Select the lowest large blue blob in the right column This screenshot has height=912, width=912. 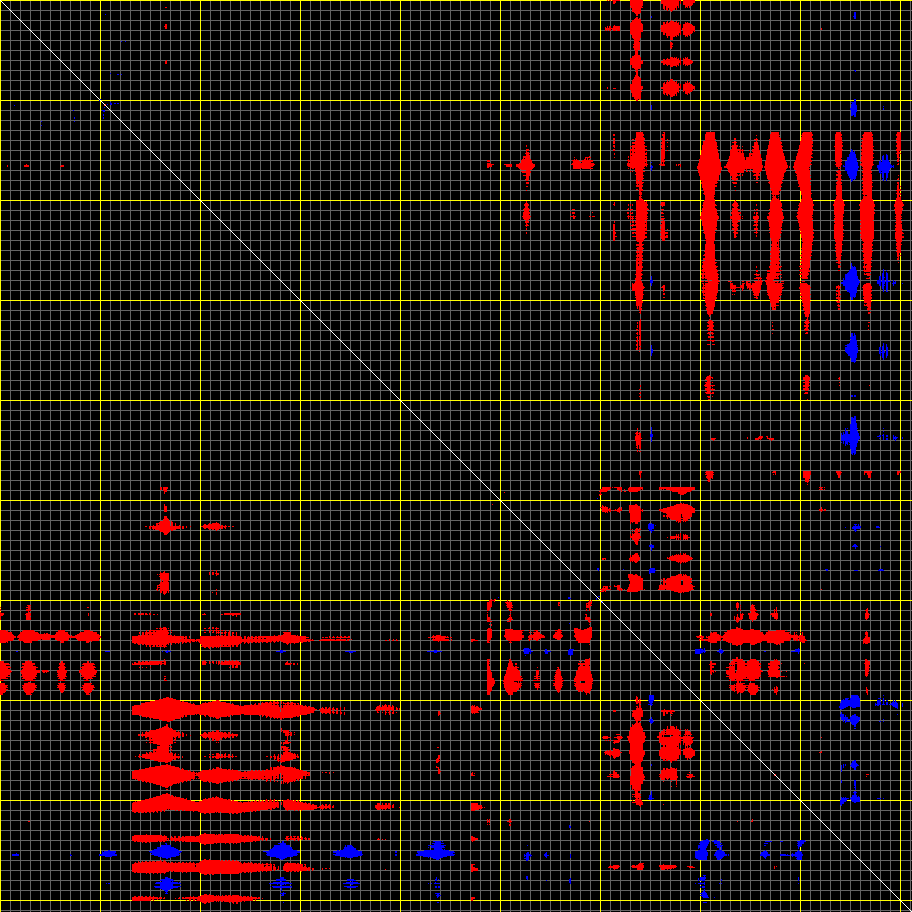click(x=851, y=435)
